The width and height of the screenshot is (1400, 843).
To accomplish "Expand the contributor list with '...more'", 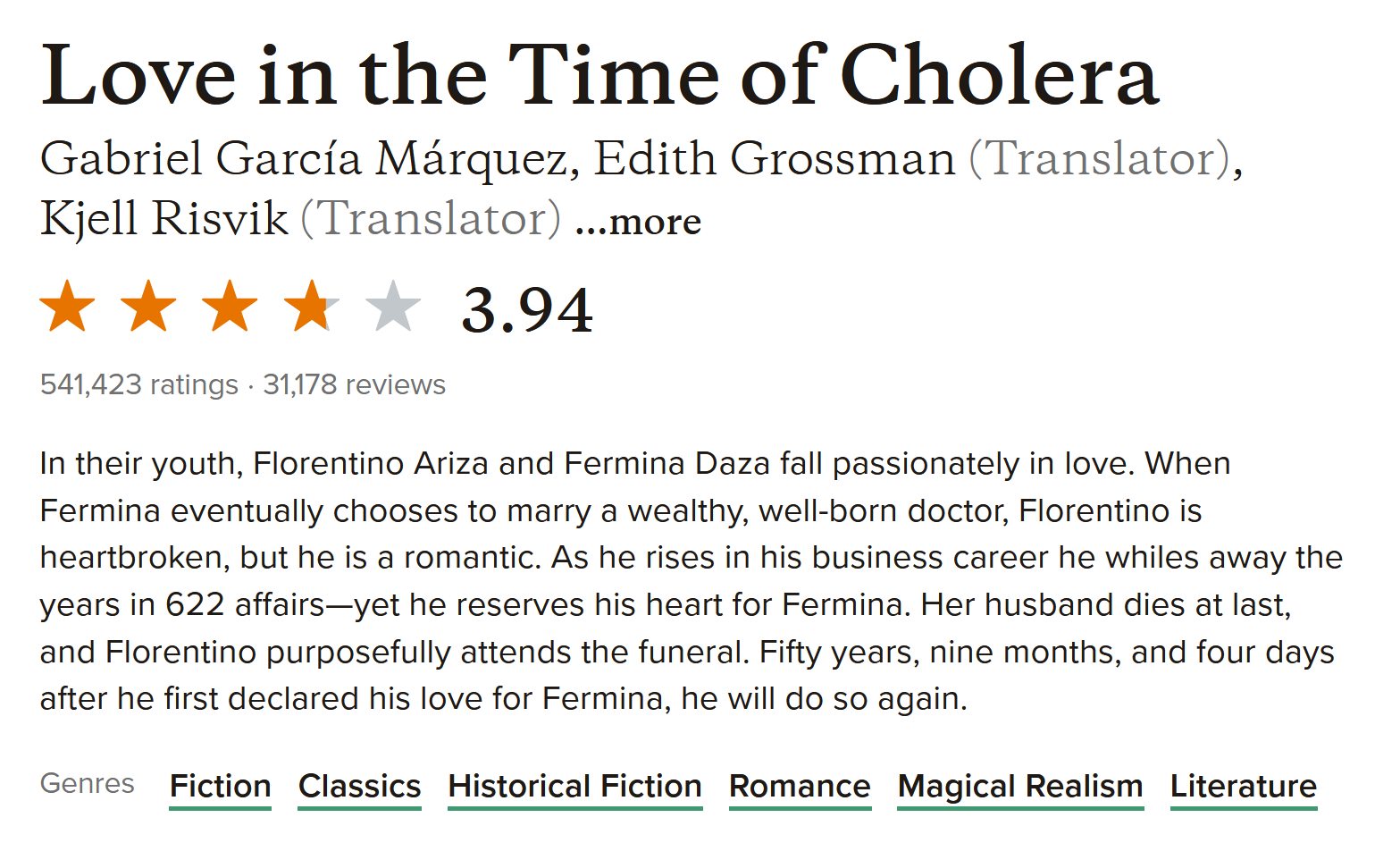I will click(x=638, y=221).
